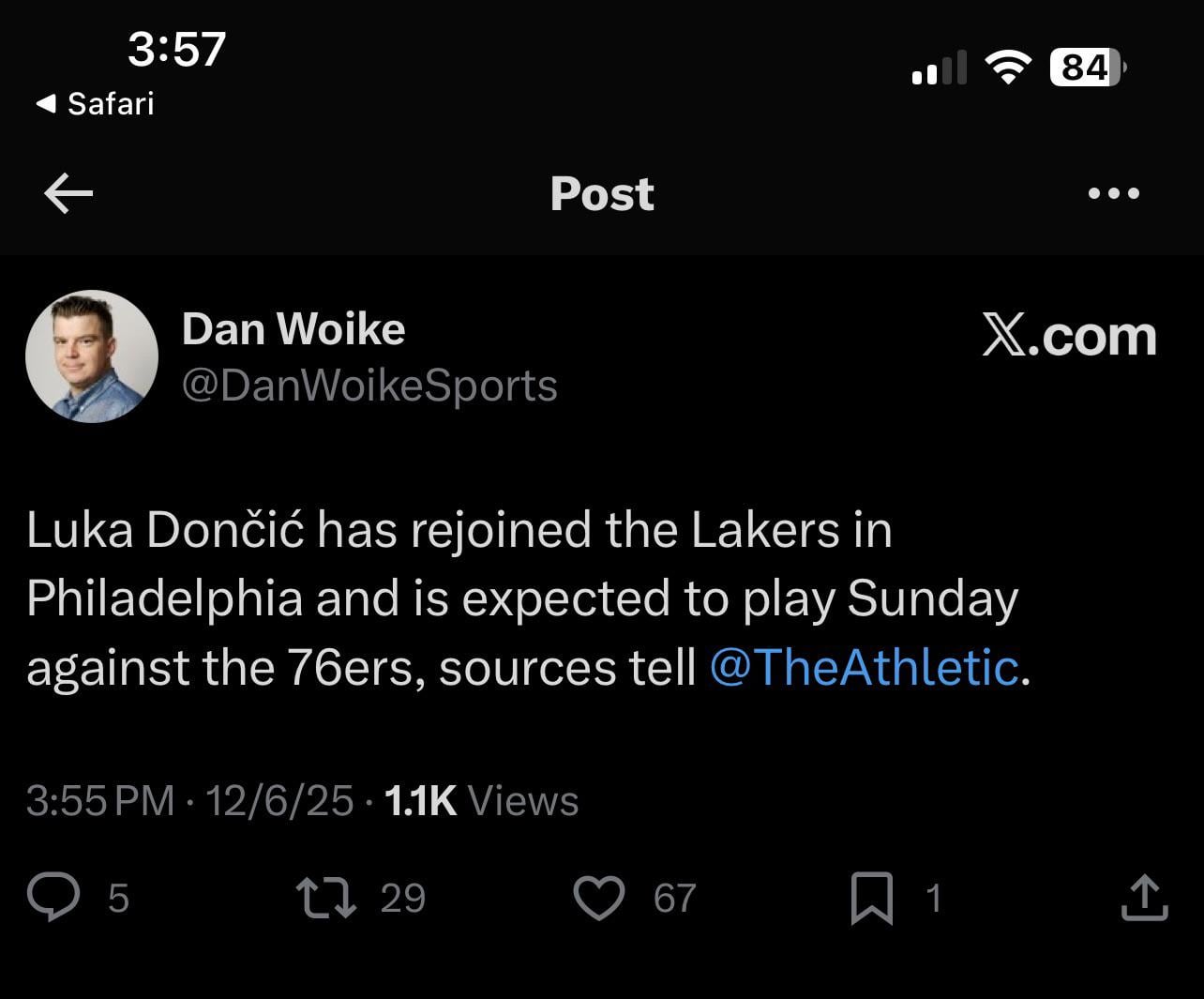Tap the 3:55 PM post timestamp
This screenshot has height=999, width=1204.
pyautogui.click(x=100, y=801)
